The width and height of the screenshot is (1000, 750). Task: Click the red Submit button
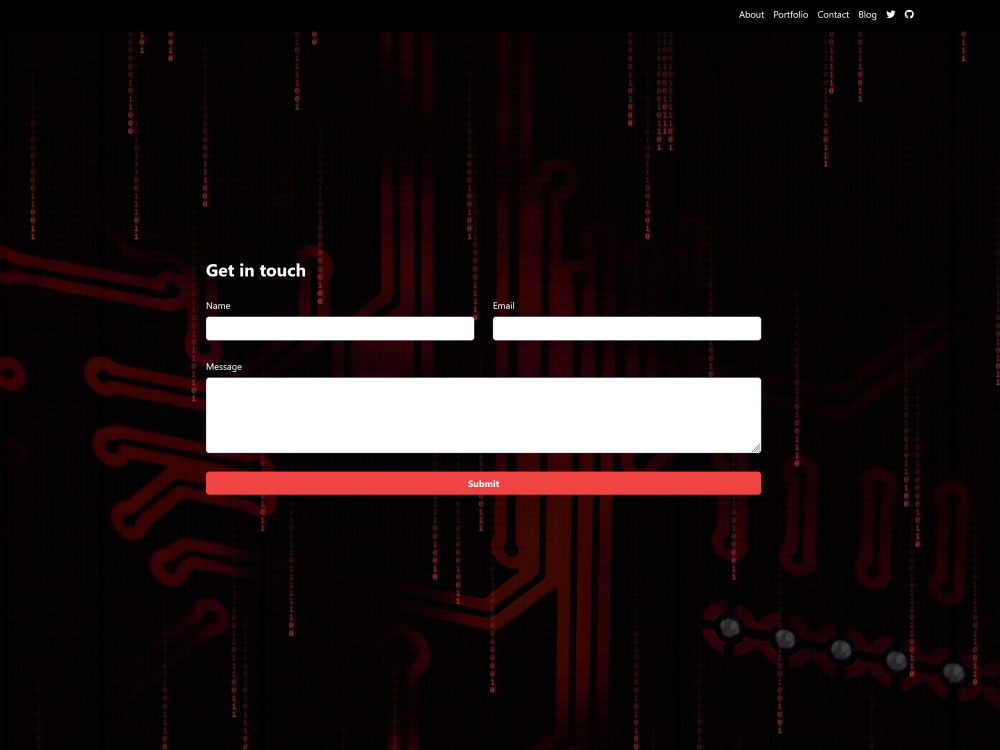[483, 483]
